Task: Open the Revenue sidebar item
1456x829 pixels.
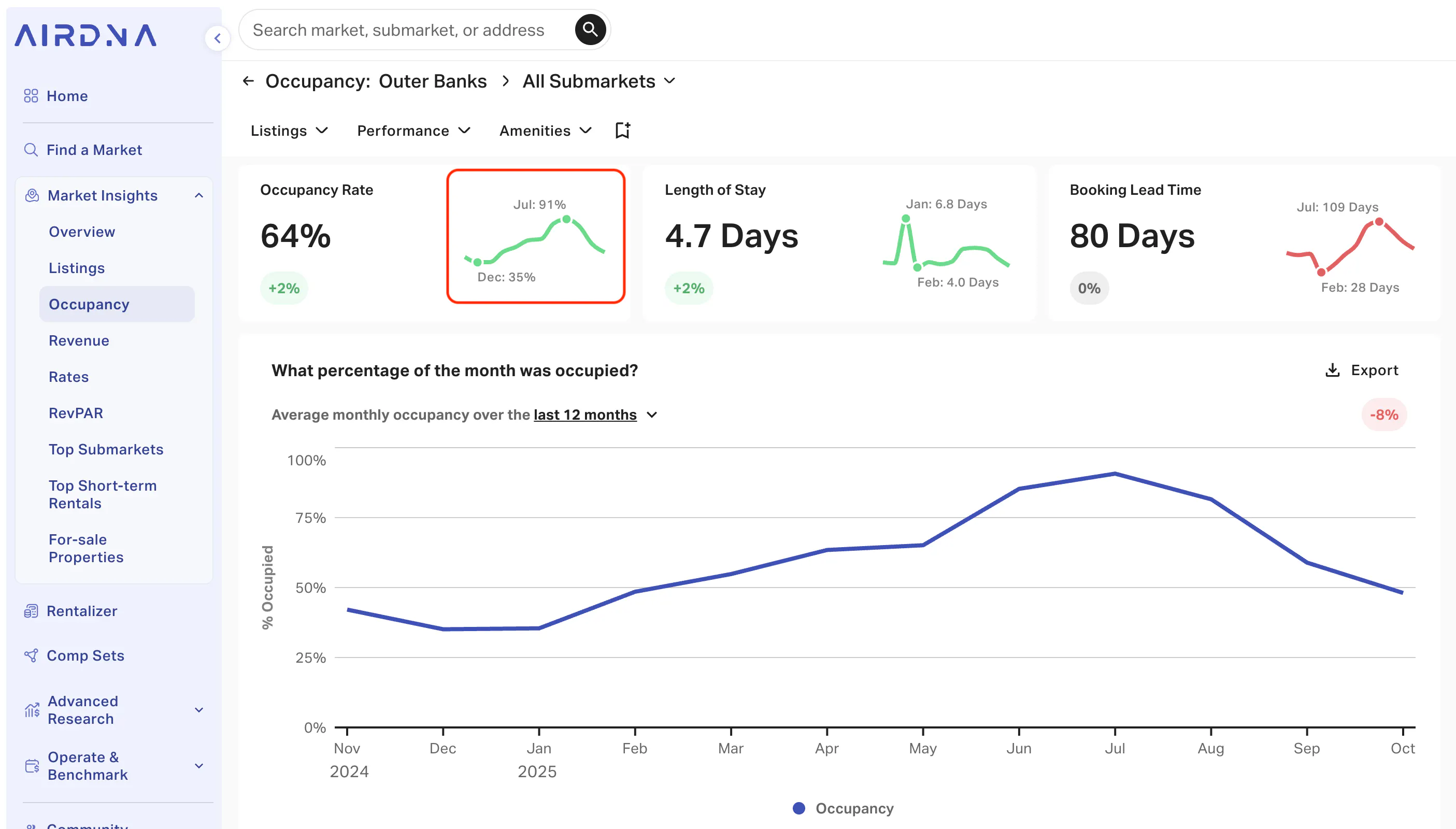Action: pos(79,340)
